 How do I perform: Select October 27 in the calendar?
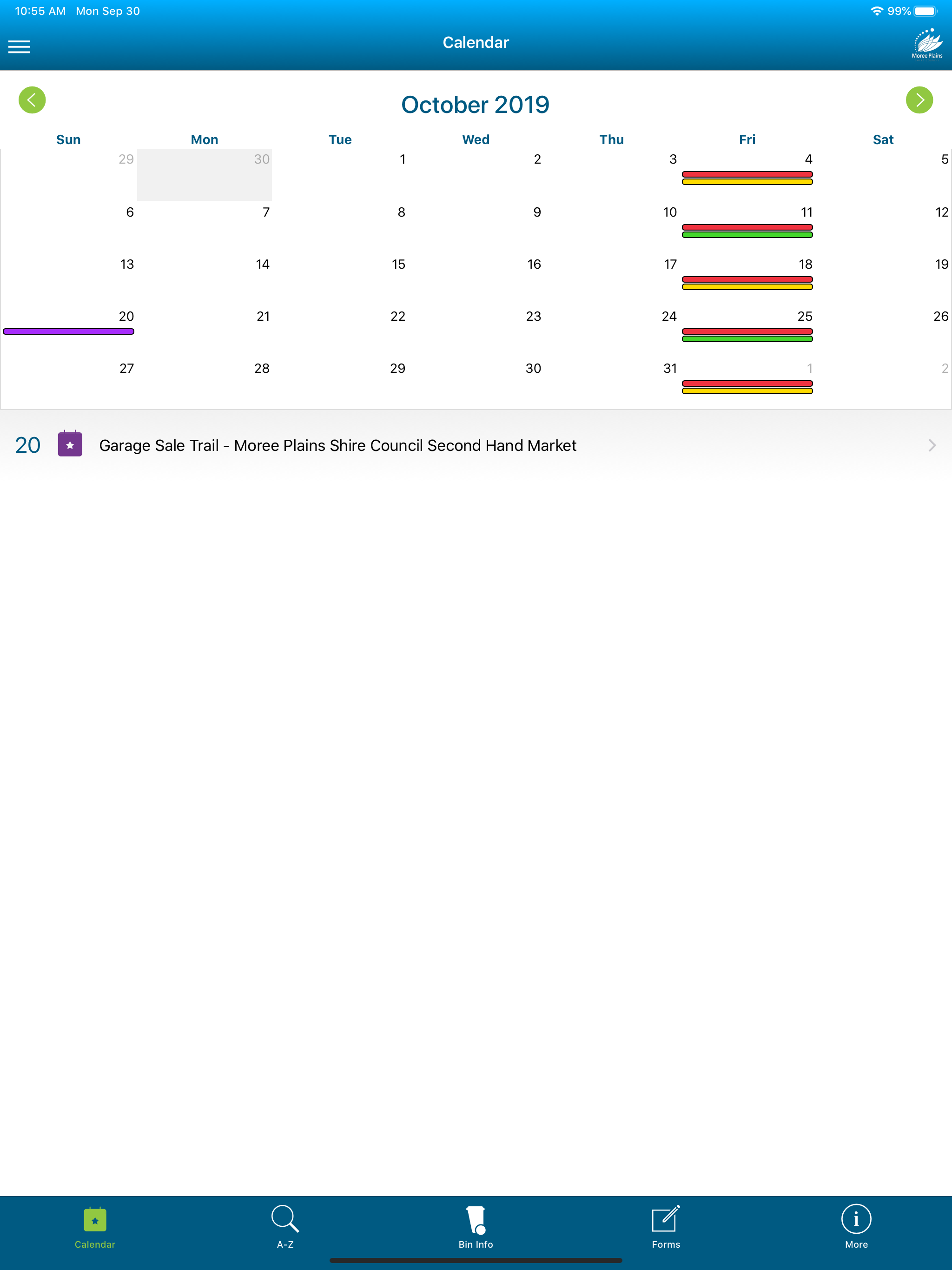tap(68, 384)
